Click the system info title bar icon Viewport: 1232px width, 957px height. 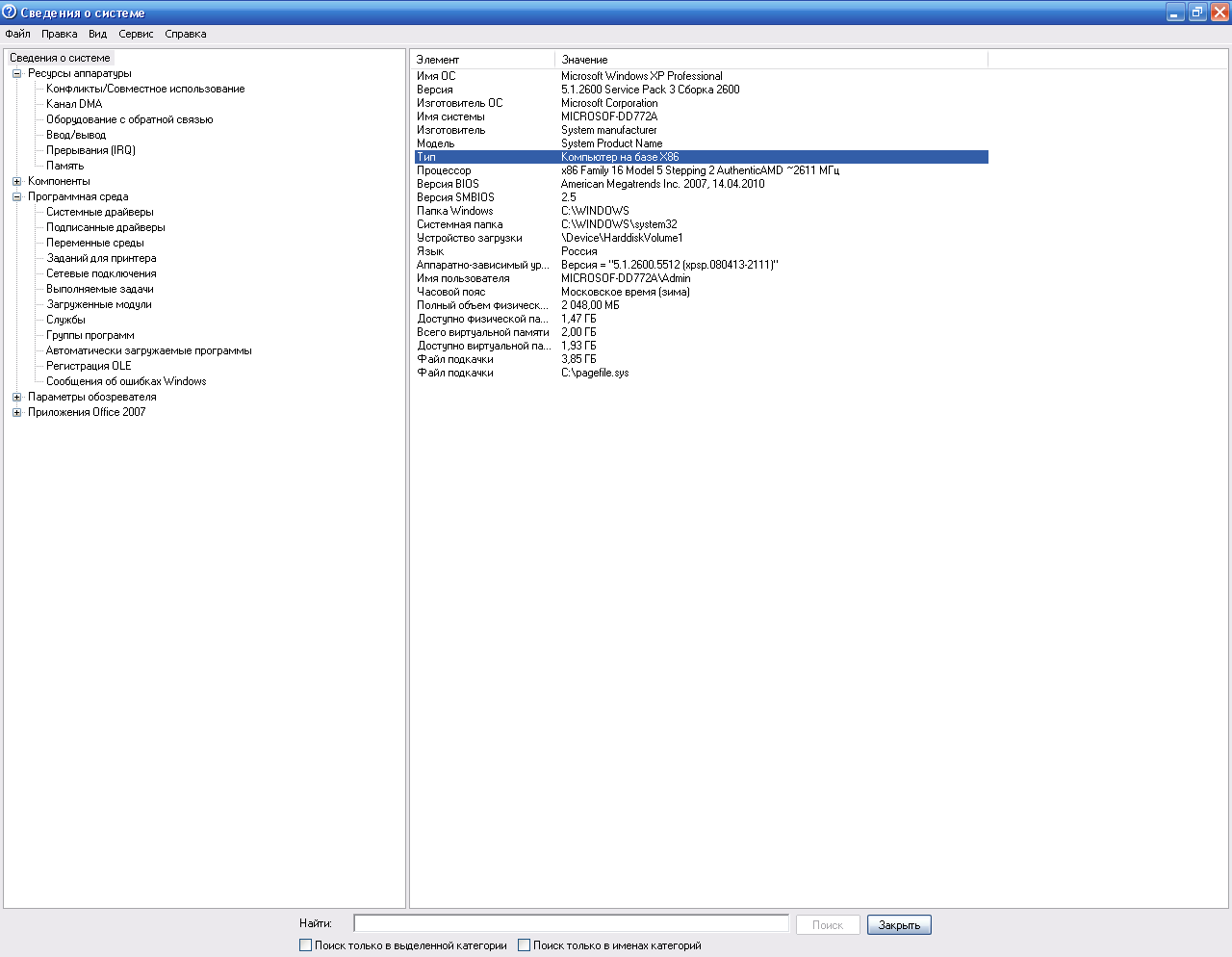[x=10, y=13]
